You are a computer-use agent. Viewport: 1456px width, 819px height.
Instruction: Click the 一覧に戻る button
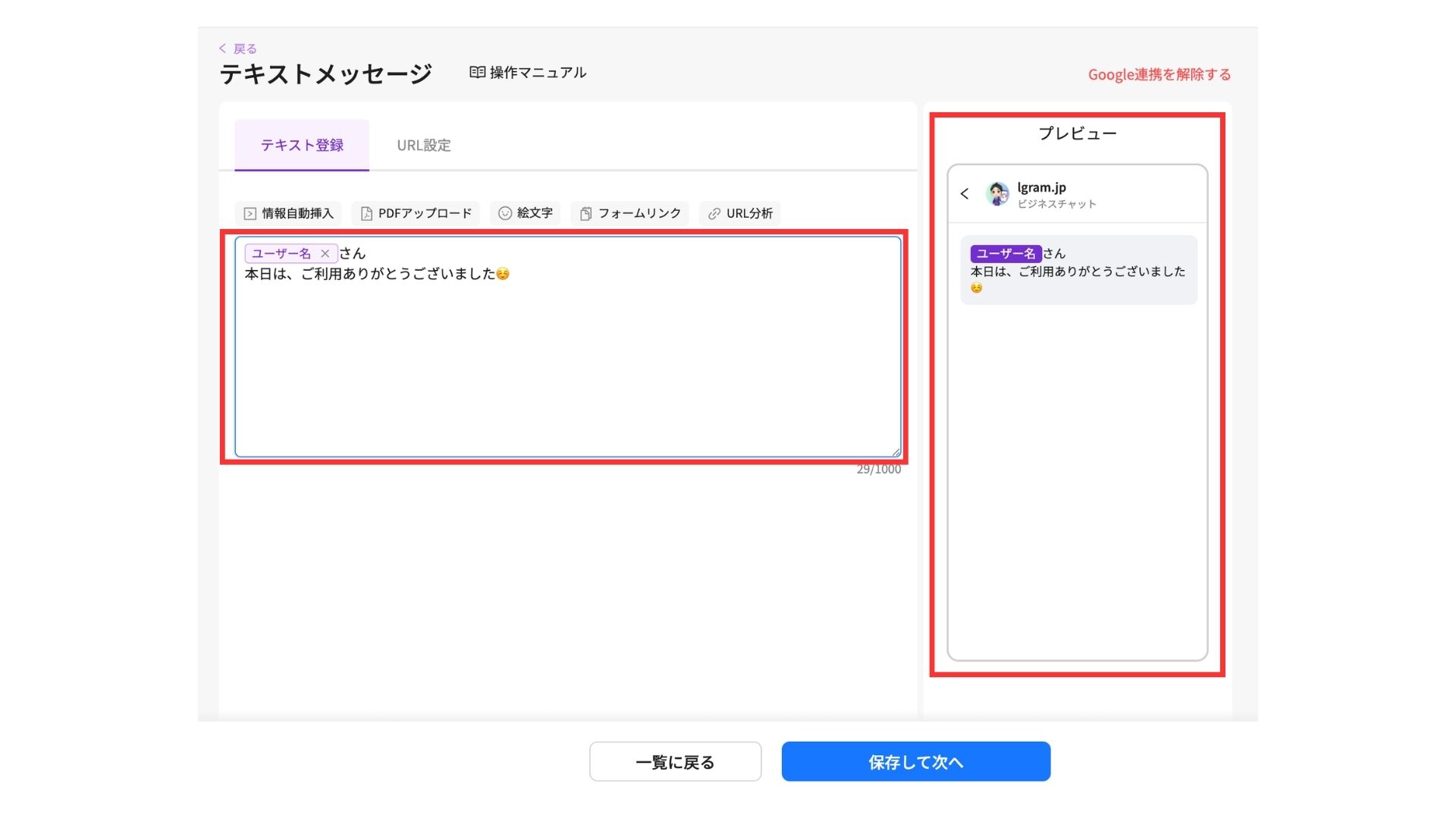675,761
